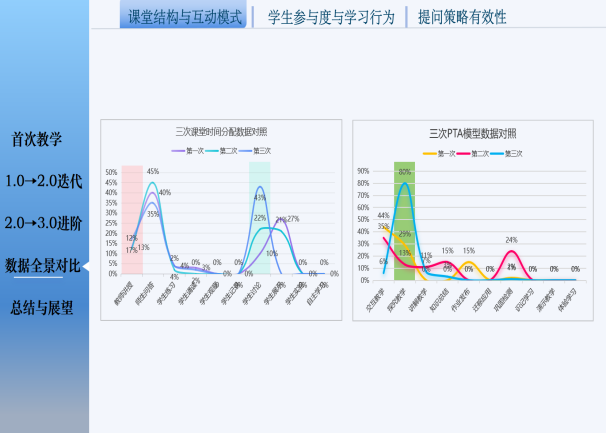606x433 pixels.
Task: Click the 演示教学 axis label in PTA chart
Action: point(546,300)
